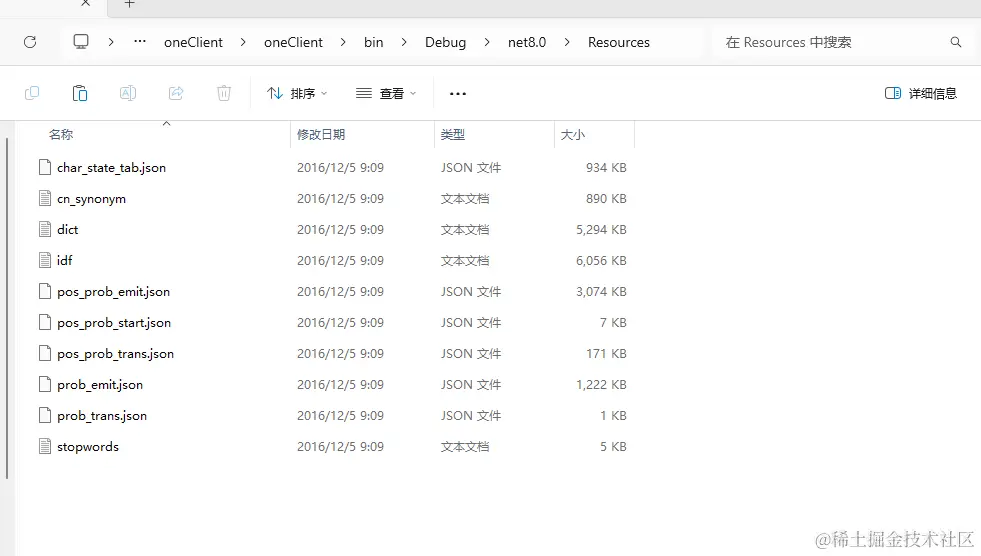Select the dict text file

68,230
